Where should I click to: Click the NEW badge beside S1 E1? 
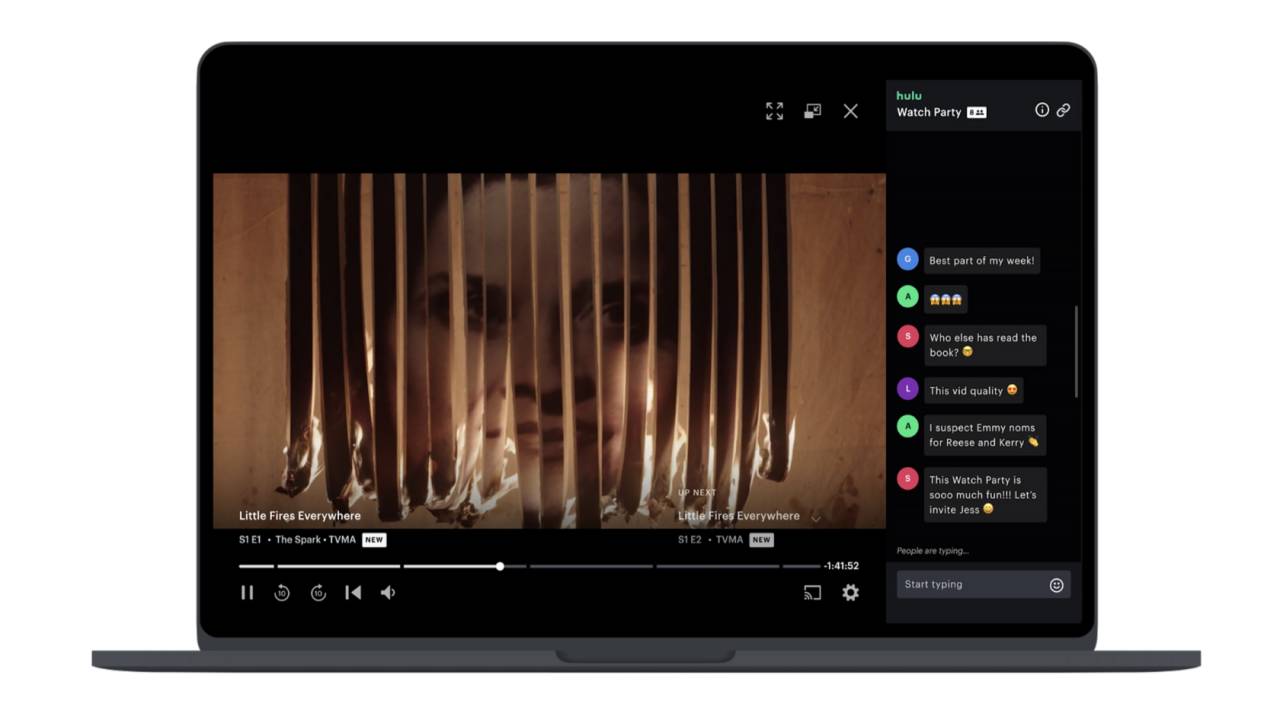click(374, 540)
